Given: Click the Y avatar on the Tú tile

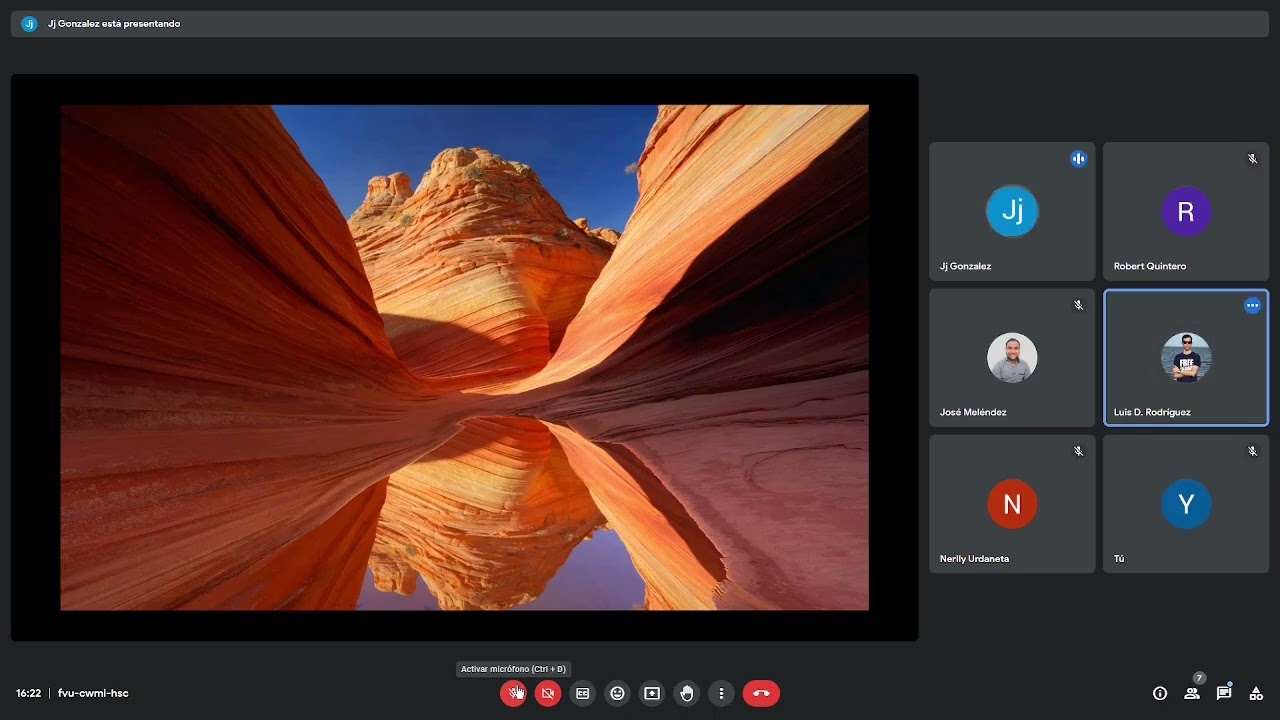Looking at the screenshot, I should coord(1186,504).
